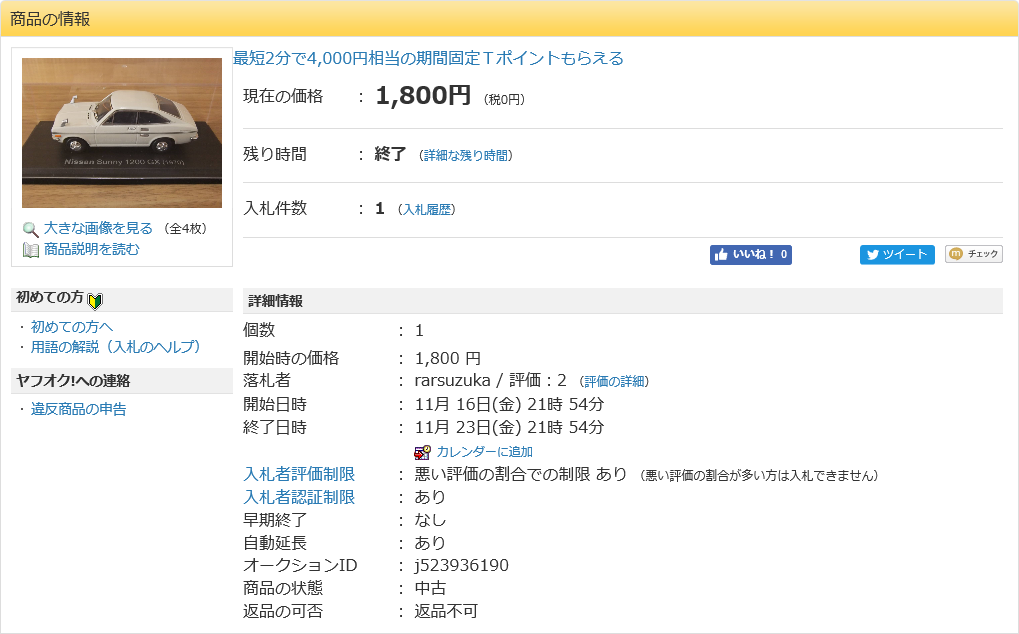The width and height of the screenshot is (1019, 634).
Task: View 詳細な残り時間 for remaining time
Action: [x=465, y=156]
